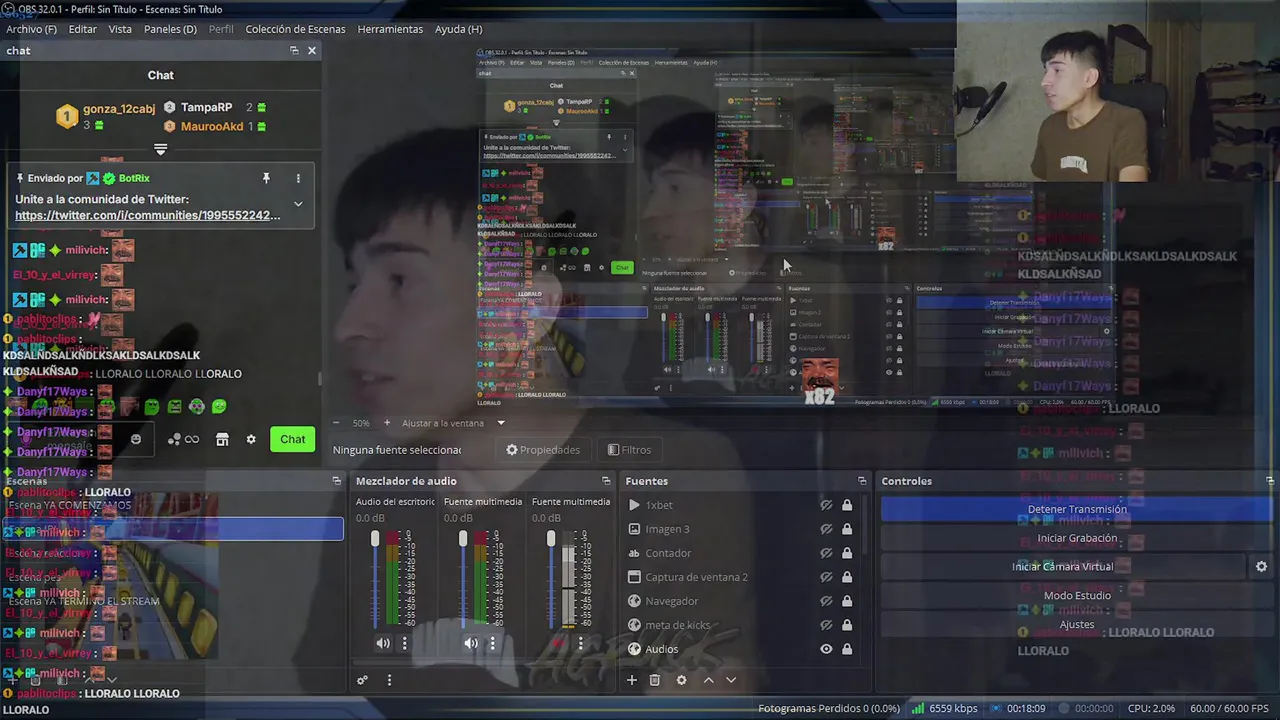Open the emoji picker in chat
Image resolution: width=1280 pixels, height=720 pixels.
[136, 439]
